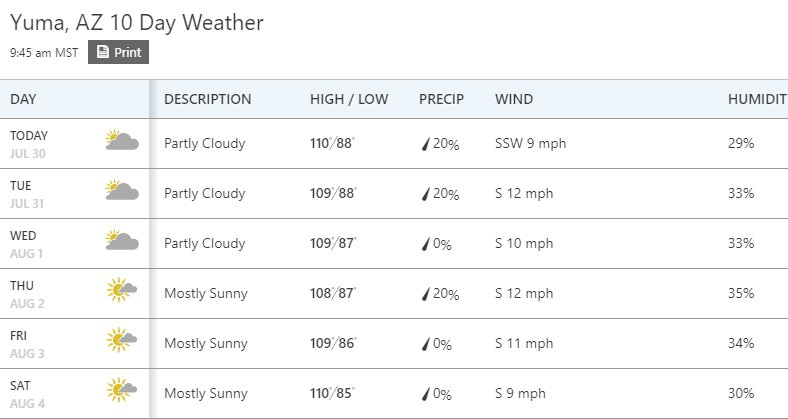This screenshot has width=788, height=419.
Task: Open the TUE JUL 31 forecast row
Action: (x=394, y=193)
